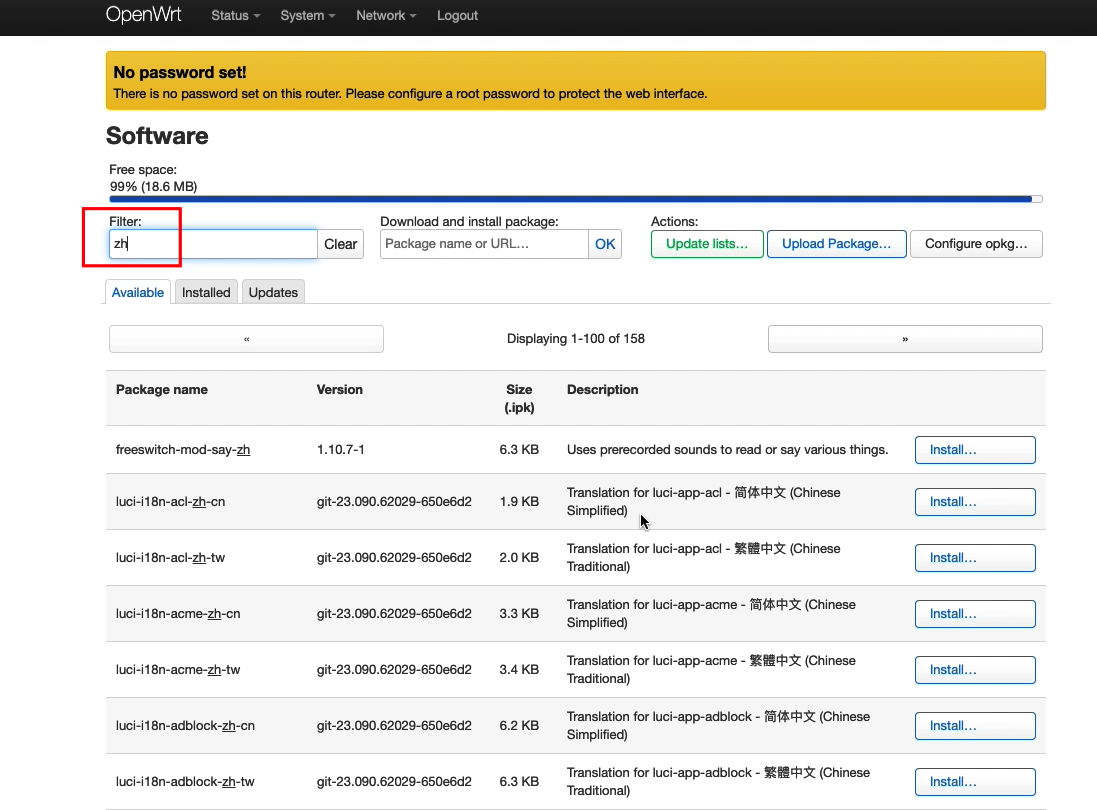Clear the package filter

pyautogui.click(x=340, y=244)
